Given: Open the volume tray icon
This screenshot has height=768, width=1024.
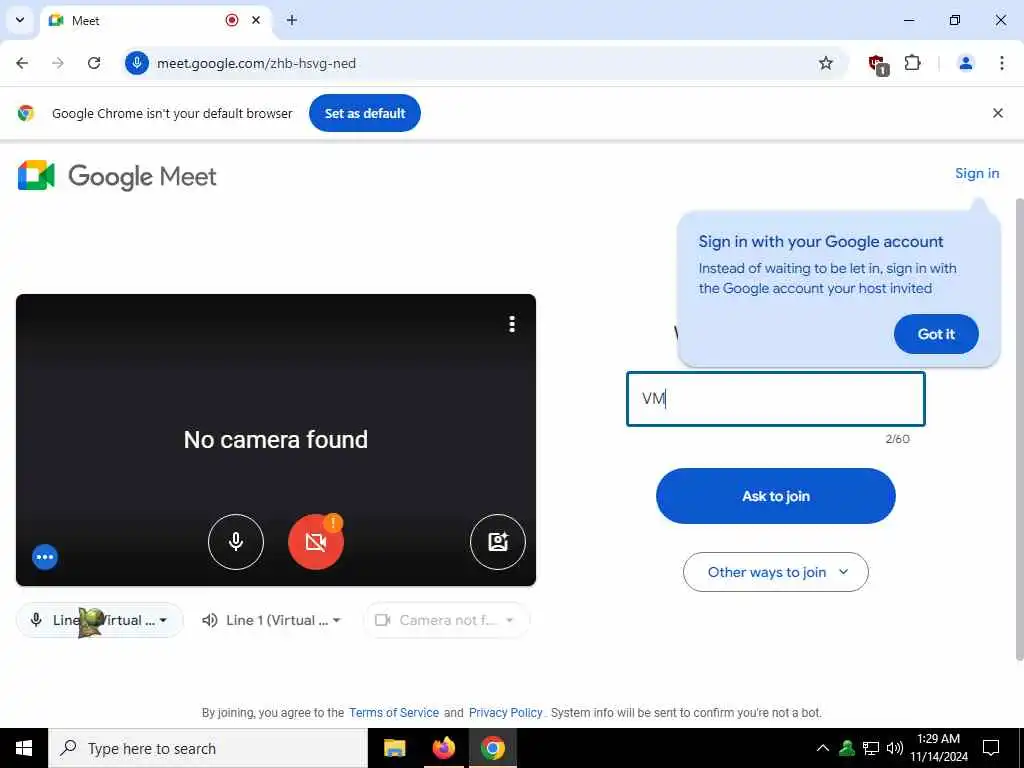Looking at the screenshot, I should point(894,748).
